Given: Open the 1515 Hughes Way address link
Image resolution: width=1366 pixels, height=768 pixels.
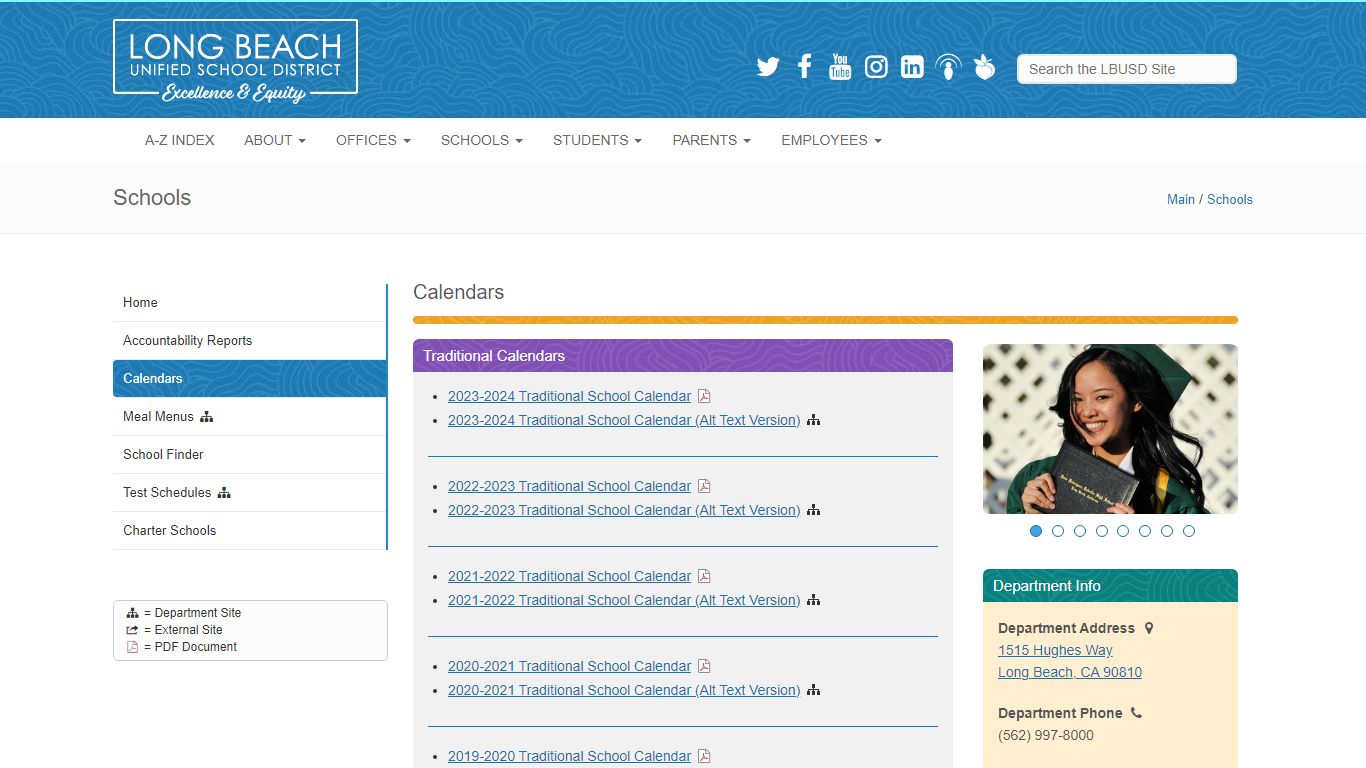Looking at the screenshot, I should pyautogui.click(x=1055, y=650).
